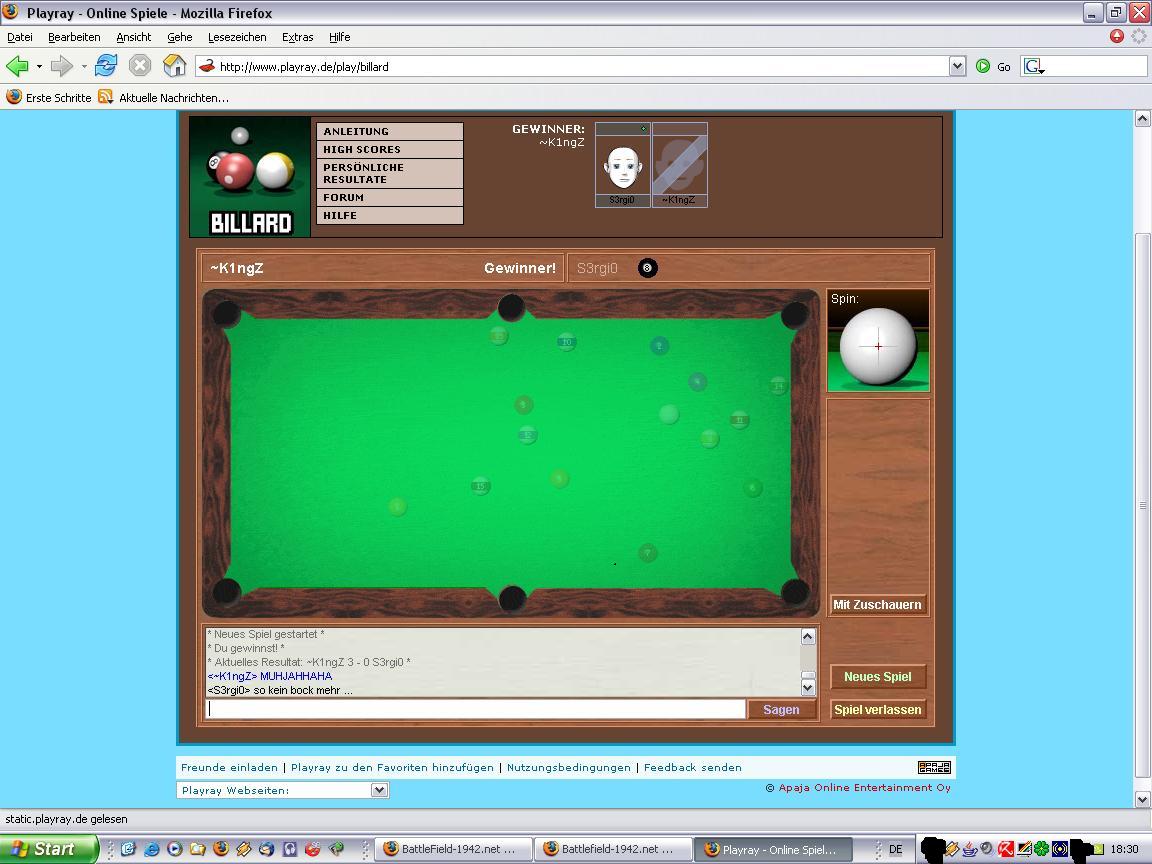The height and width of the screenshot is (864, 1152).
Task: Open High Scores
Action: tap(390, 149)
